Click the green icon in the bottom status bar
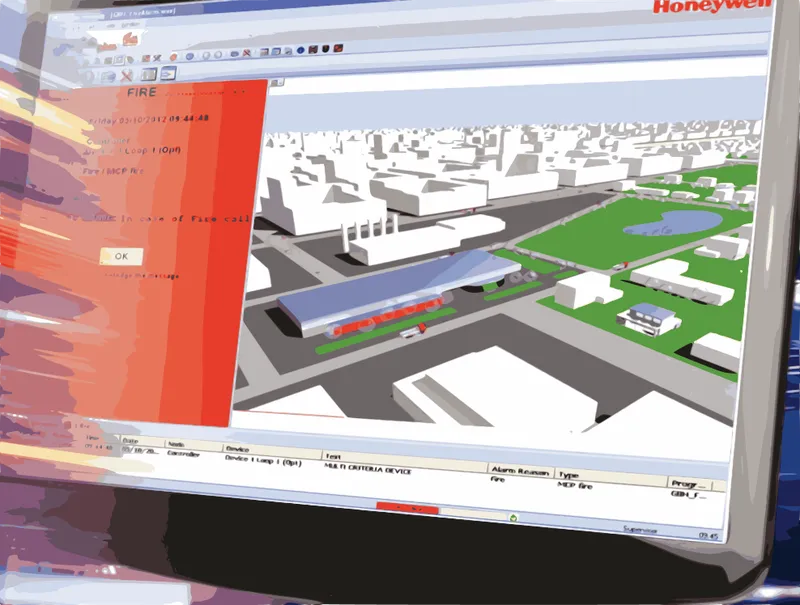 point(514,517)
